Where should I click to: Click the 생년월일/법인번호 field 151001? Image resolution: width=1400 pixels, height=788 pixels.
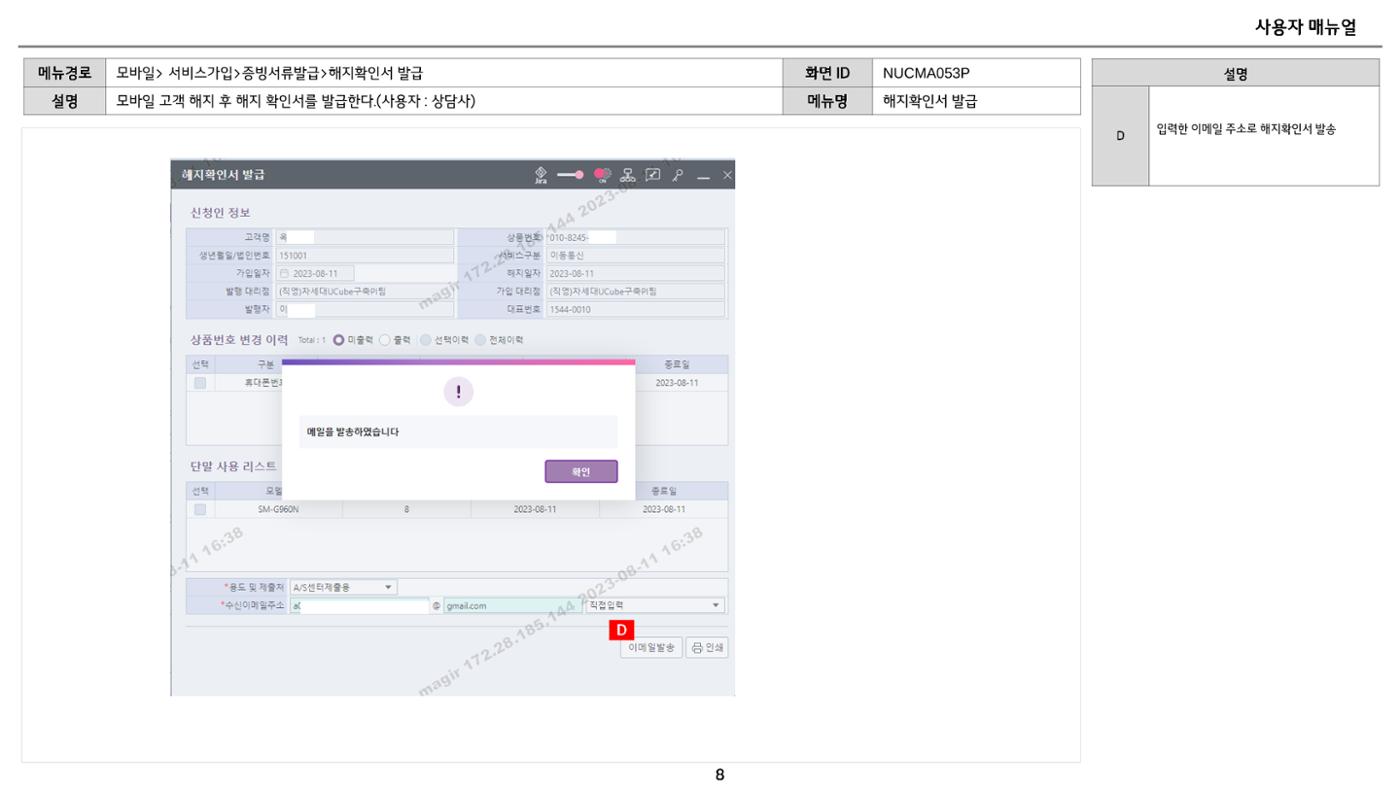pos(364,255)
